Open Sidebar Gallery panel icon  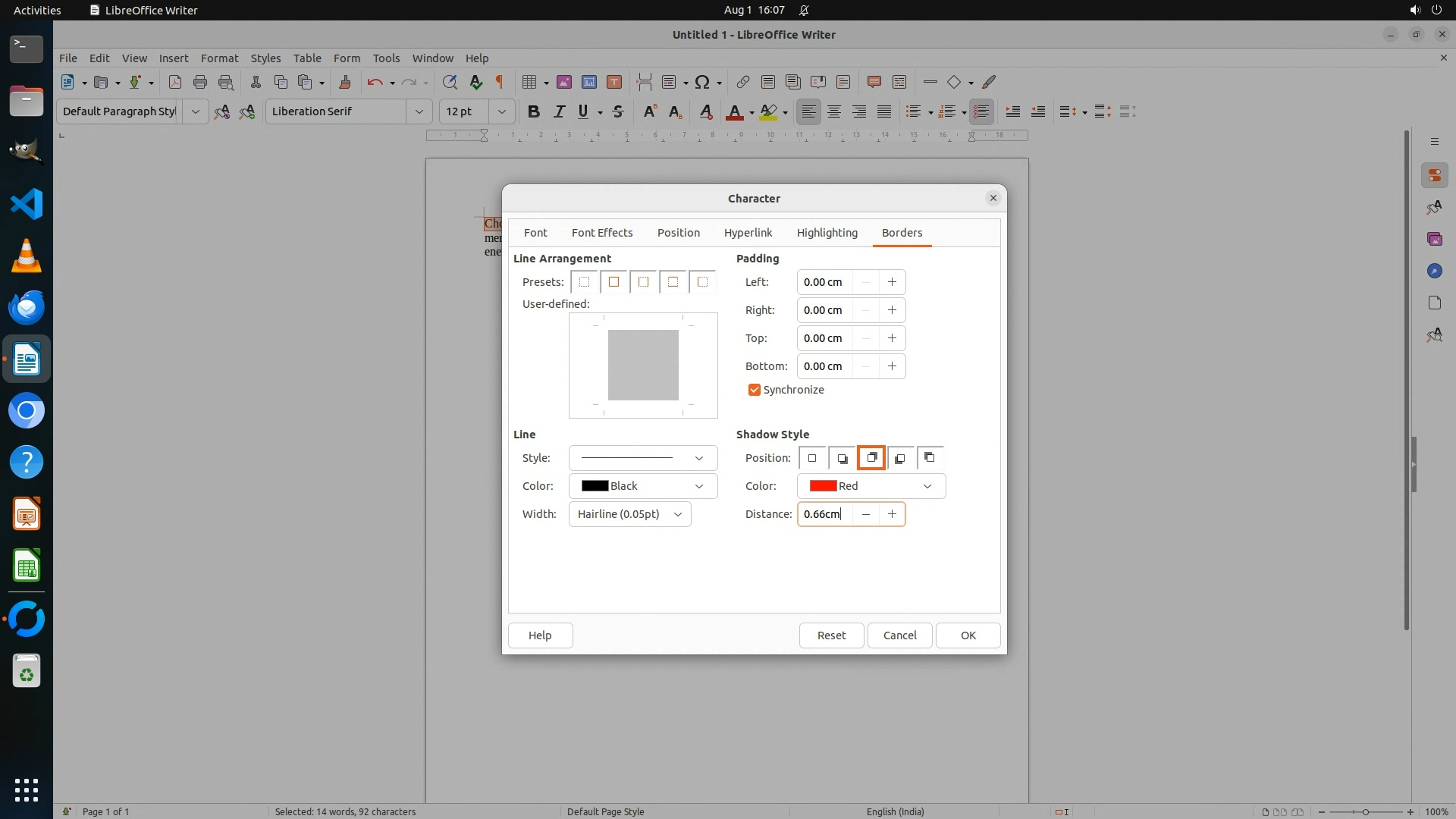1434,239
